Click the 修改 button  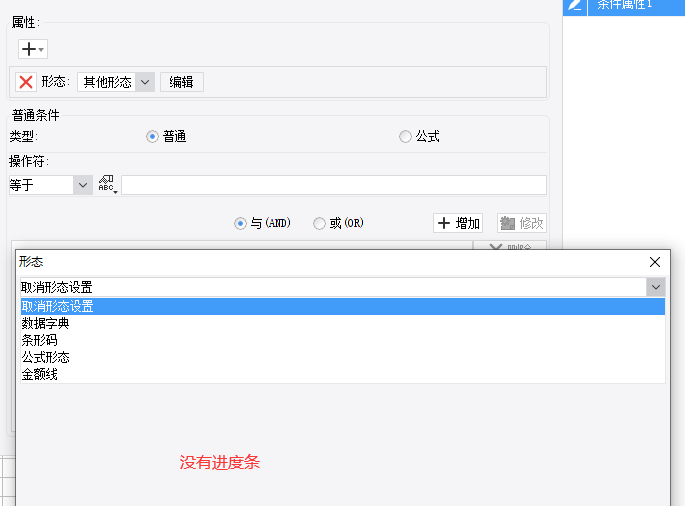pyautogui.click(x=522, y=223)
